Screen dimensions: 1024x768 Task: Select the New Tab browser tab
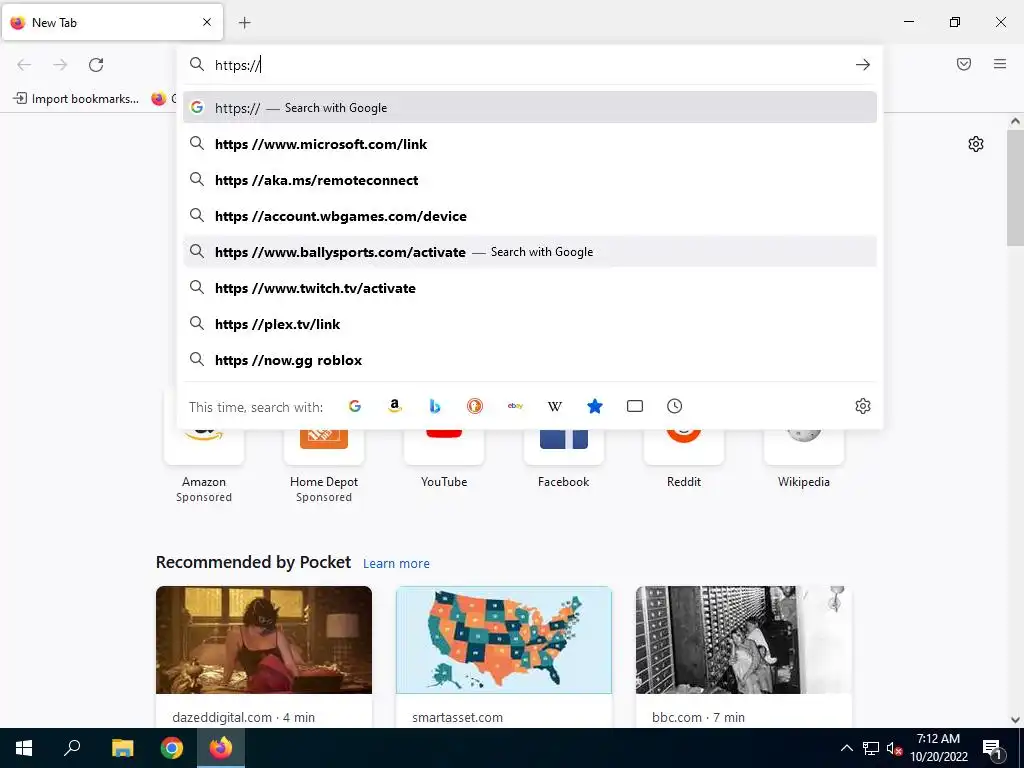coord(112,23)
